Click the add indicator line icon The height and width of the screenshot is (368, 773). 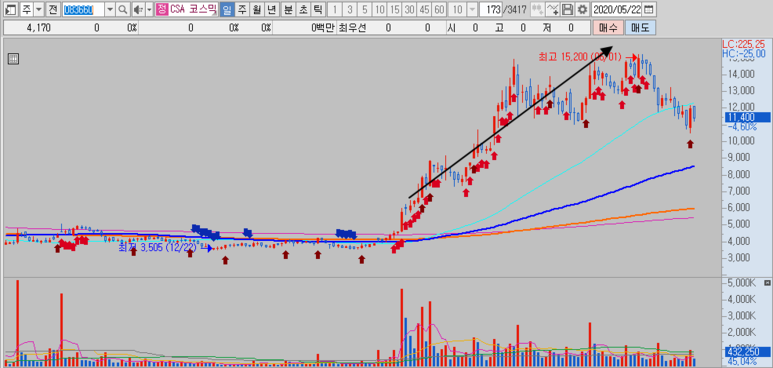(553, 9)
